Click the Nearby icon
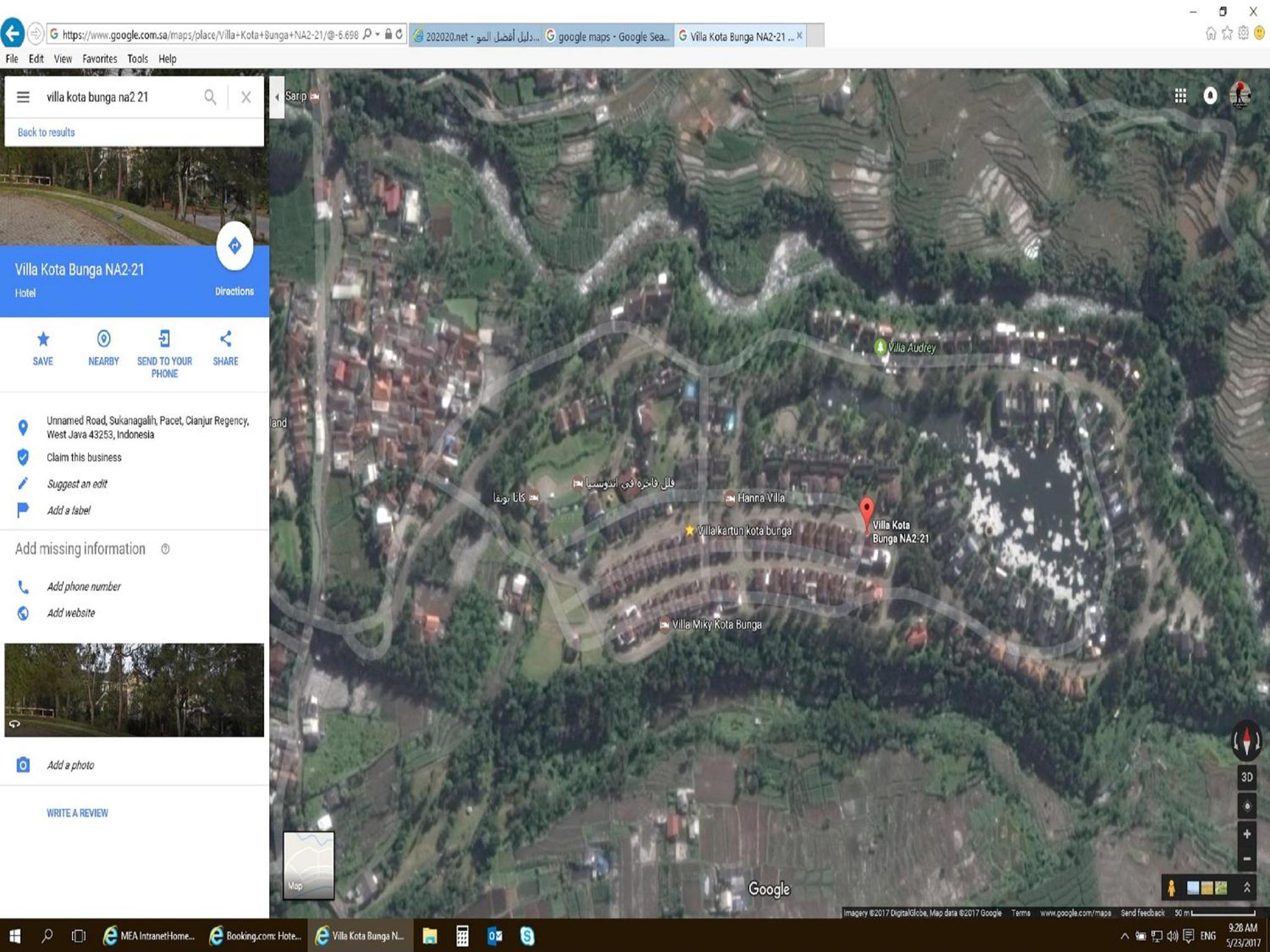 point(104,339)
